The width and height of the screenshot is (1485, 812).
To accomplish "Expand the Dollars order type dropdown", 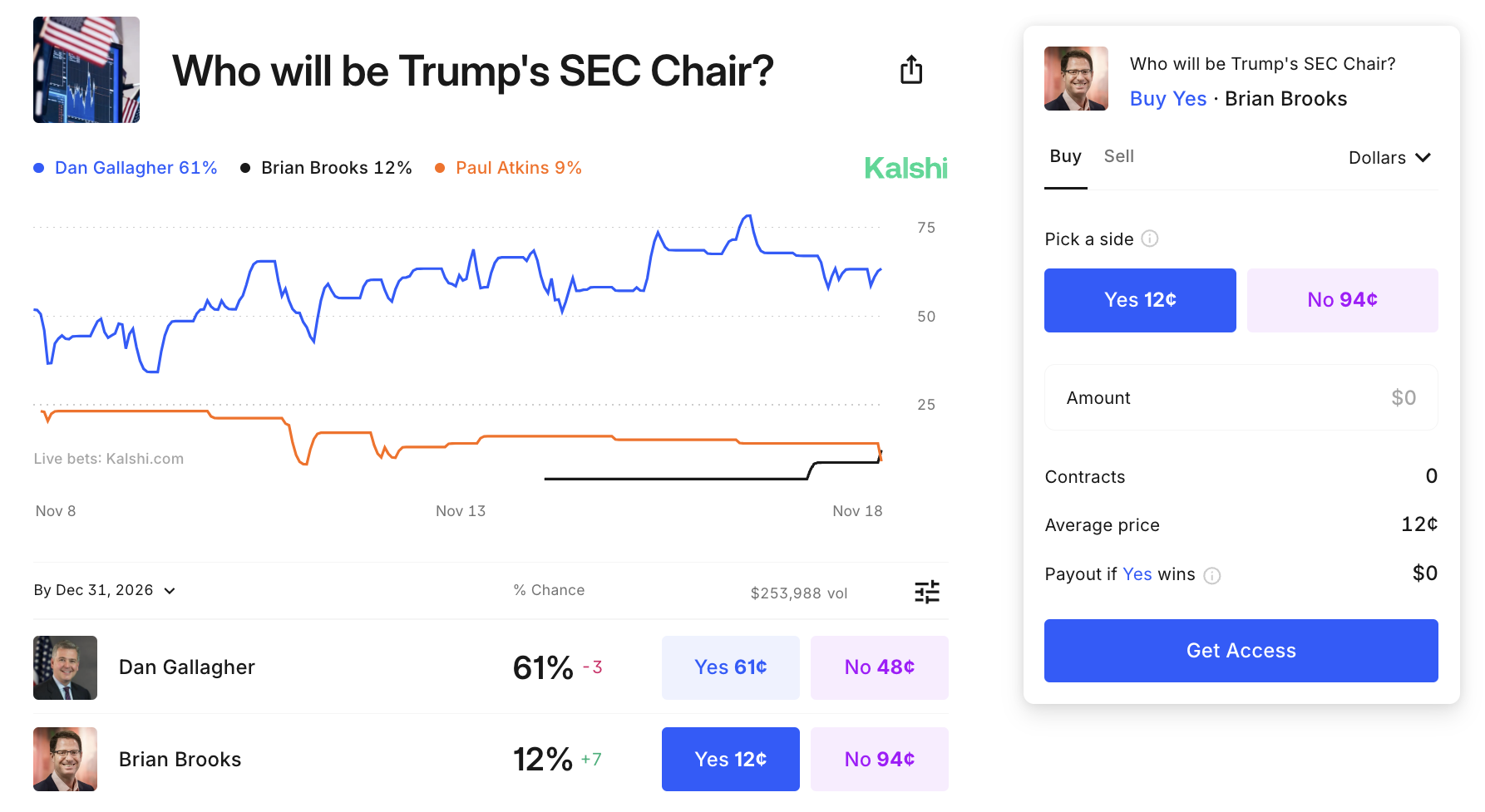I will pyautogui.click(x=1389, y=158).
